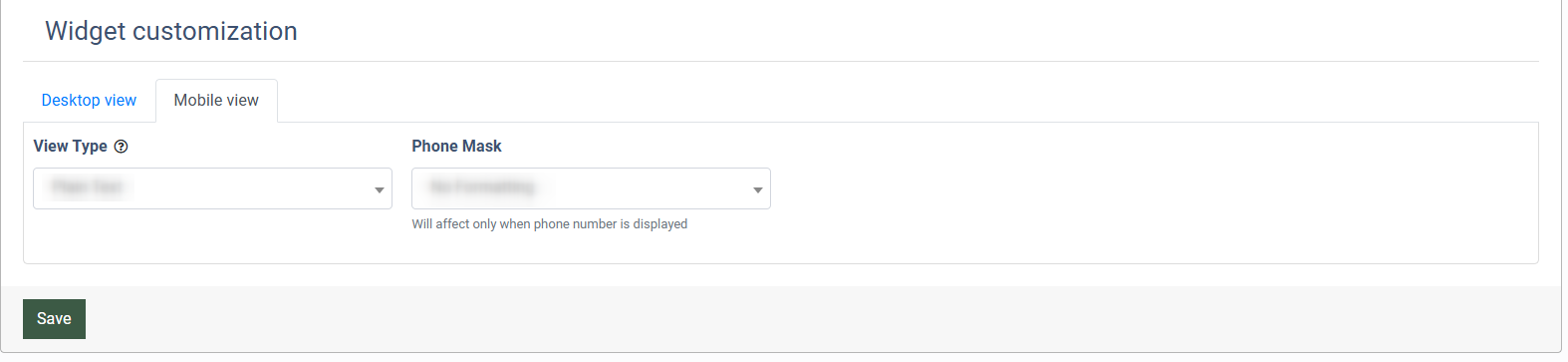Click the Save button
Image resolution: width=1568 pixels, height=362 pixels.
pyautogui.click(x=54, y=319)
